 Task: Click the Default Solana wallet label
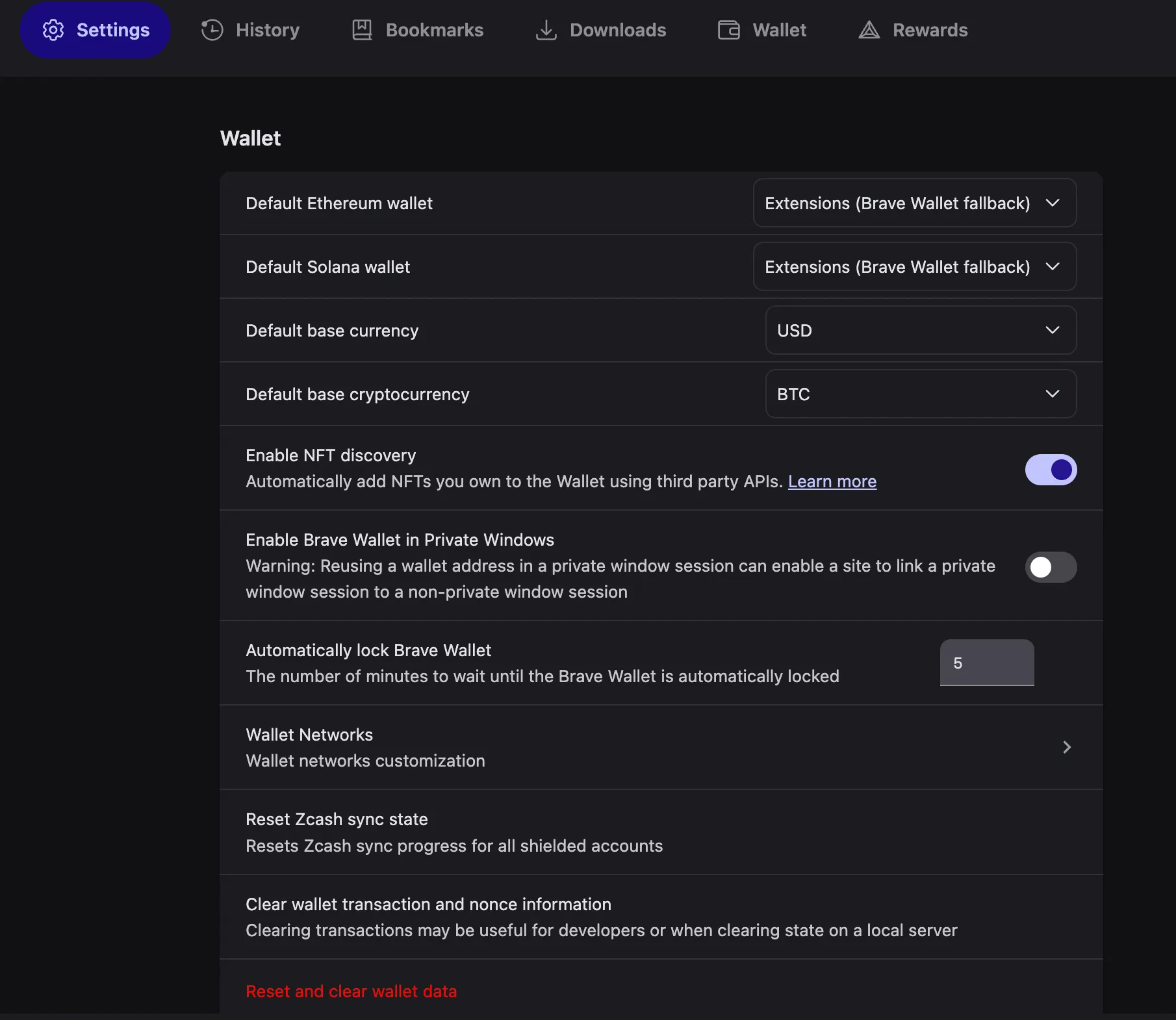tap(328, 267)
